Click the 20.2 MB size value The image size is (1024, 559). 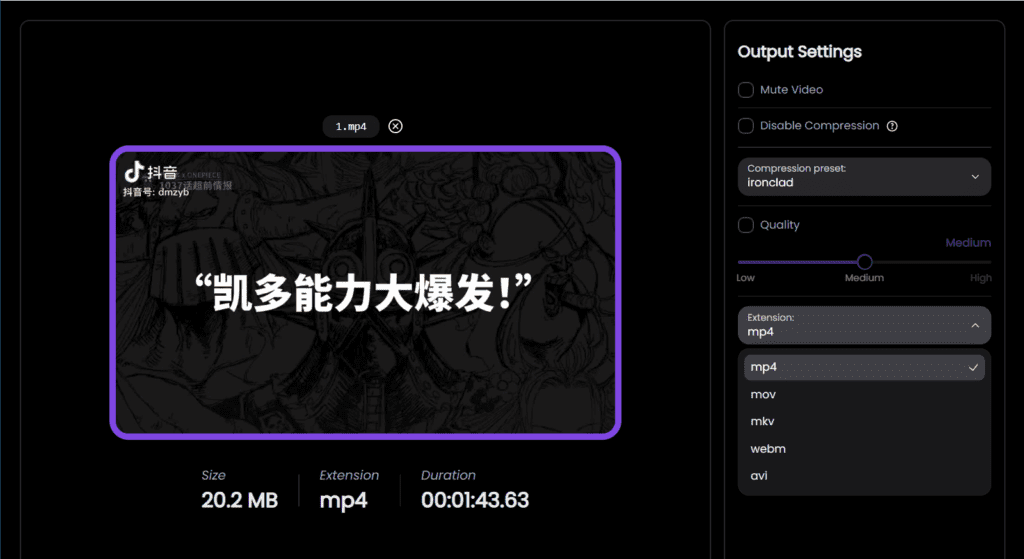point(240,500)
